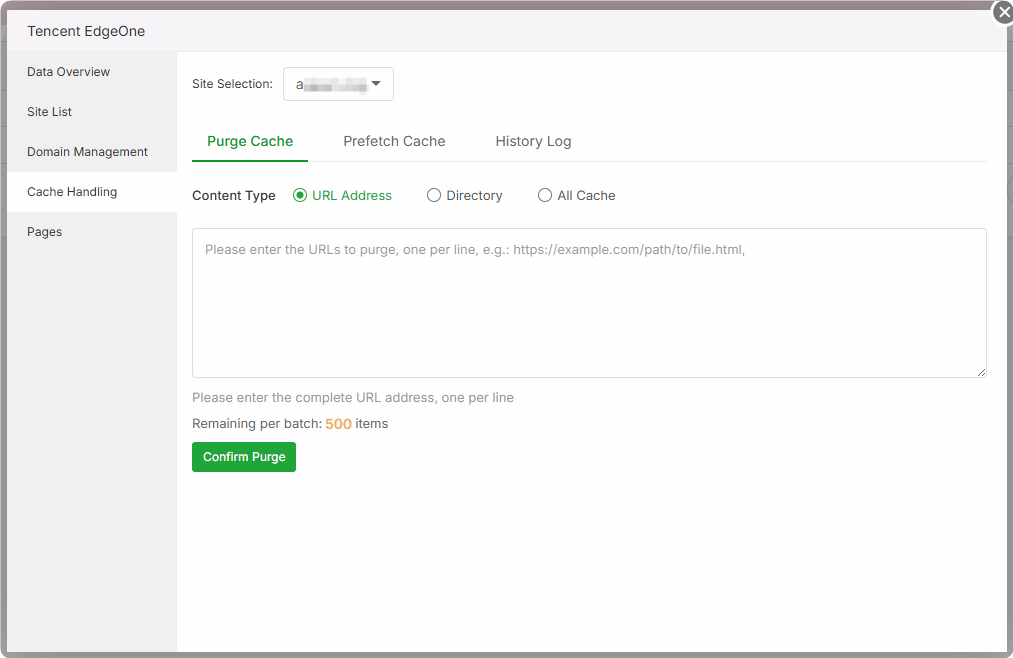The width and height of the screenshot is (1013, 658).
Task: Go to Site List section
Action: click(92, 112)
